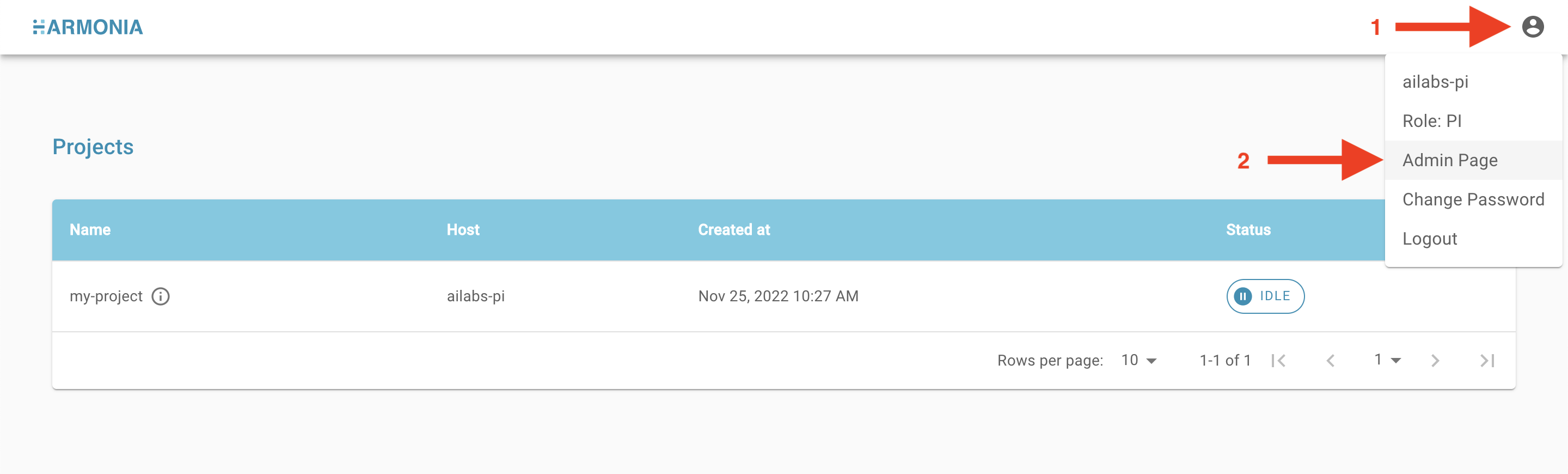Open the my-project row link
1568x474 pixels.
point(106,296)
